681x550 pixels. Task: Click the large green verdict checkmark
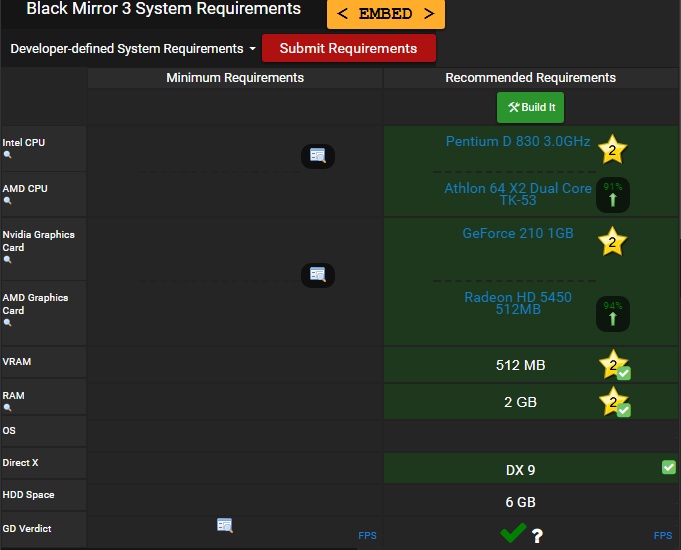pos(513,533)
